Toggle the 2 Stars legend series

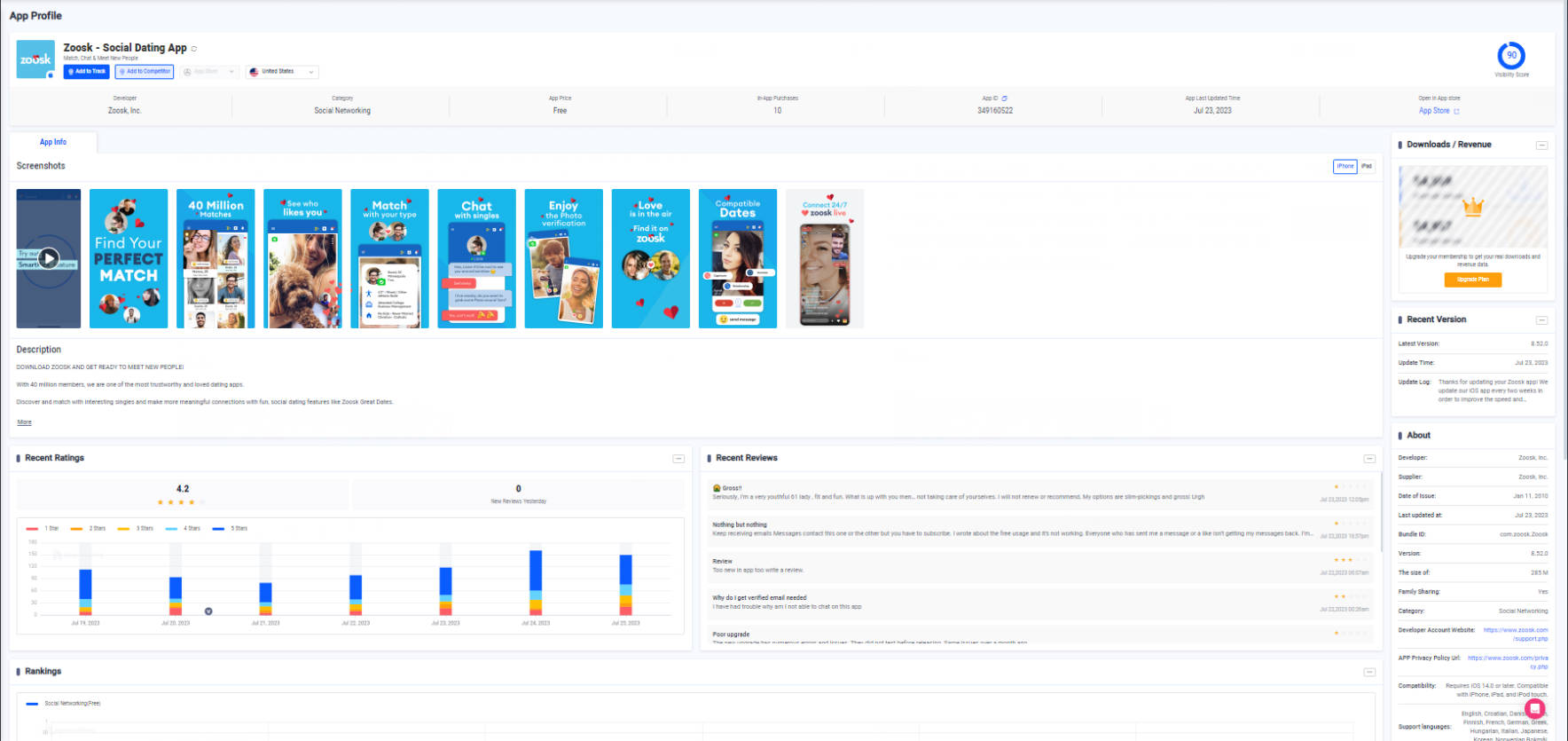pyautogui.click(x=88, y=528)
